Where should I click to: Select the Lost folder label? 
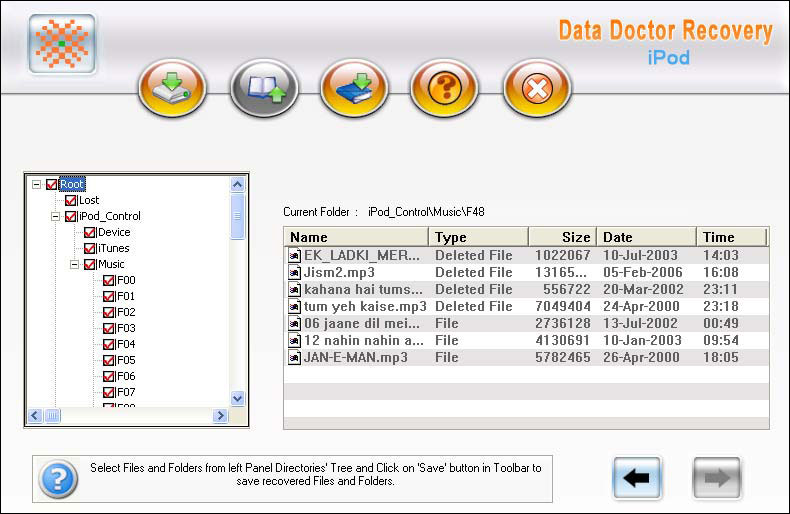[x=89, y=201]
